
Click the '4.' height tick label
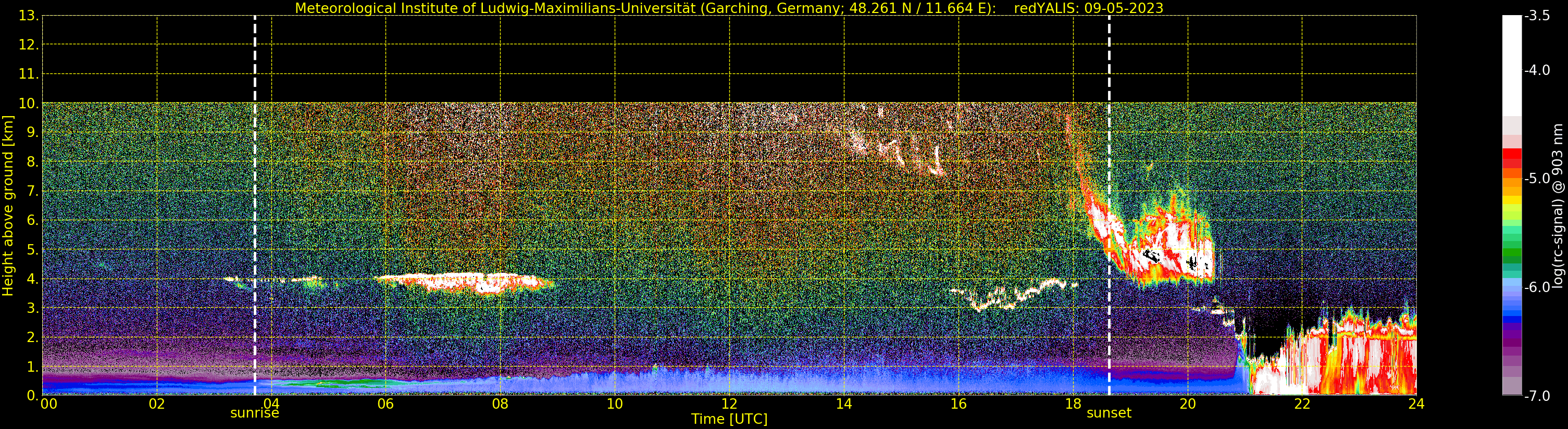click(32, 279)
